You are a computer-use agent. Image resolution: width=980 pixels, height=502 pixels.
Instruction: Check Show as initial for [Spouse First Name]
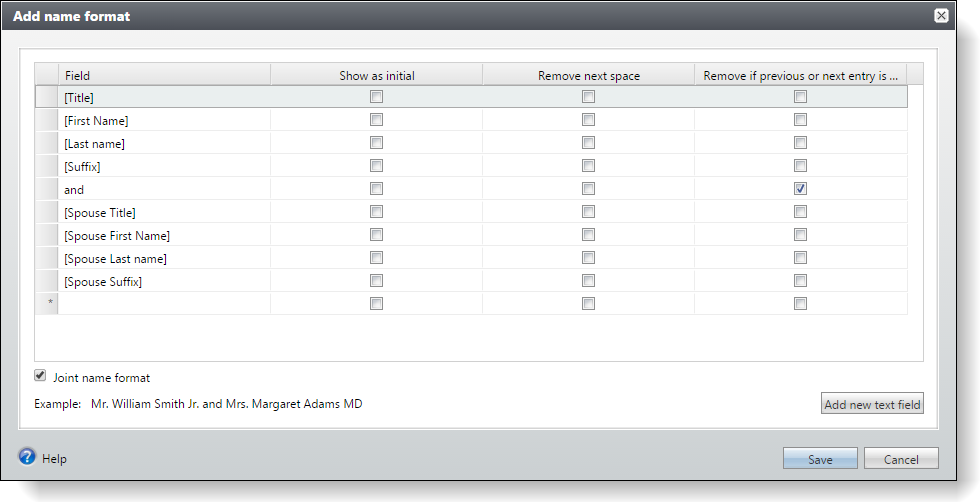click(x=376, y=235)
